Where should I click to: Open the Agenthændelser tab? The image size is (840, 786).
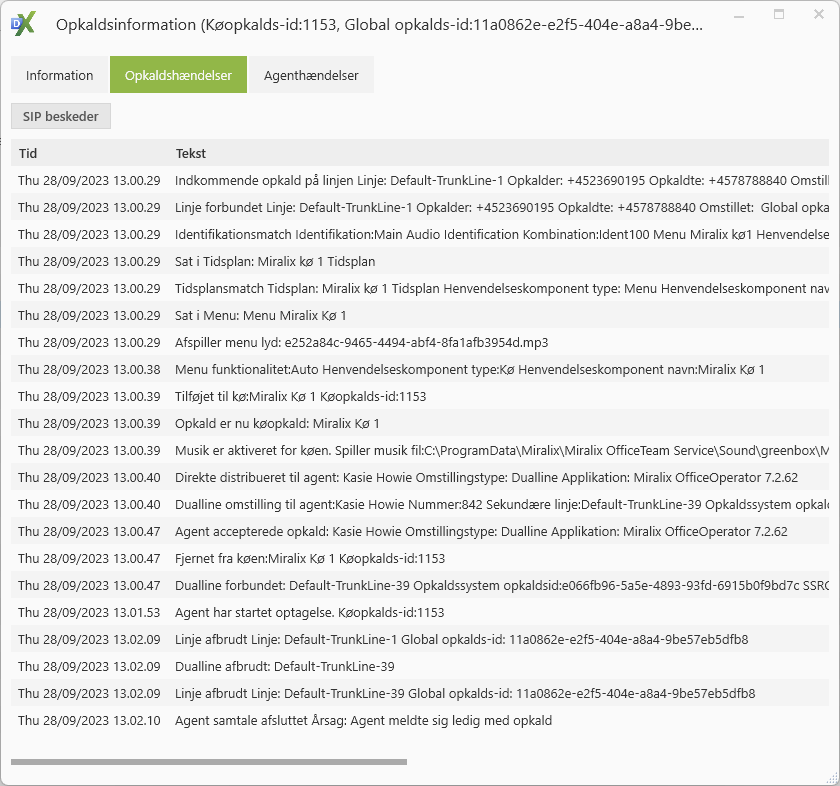[311, 75]
